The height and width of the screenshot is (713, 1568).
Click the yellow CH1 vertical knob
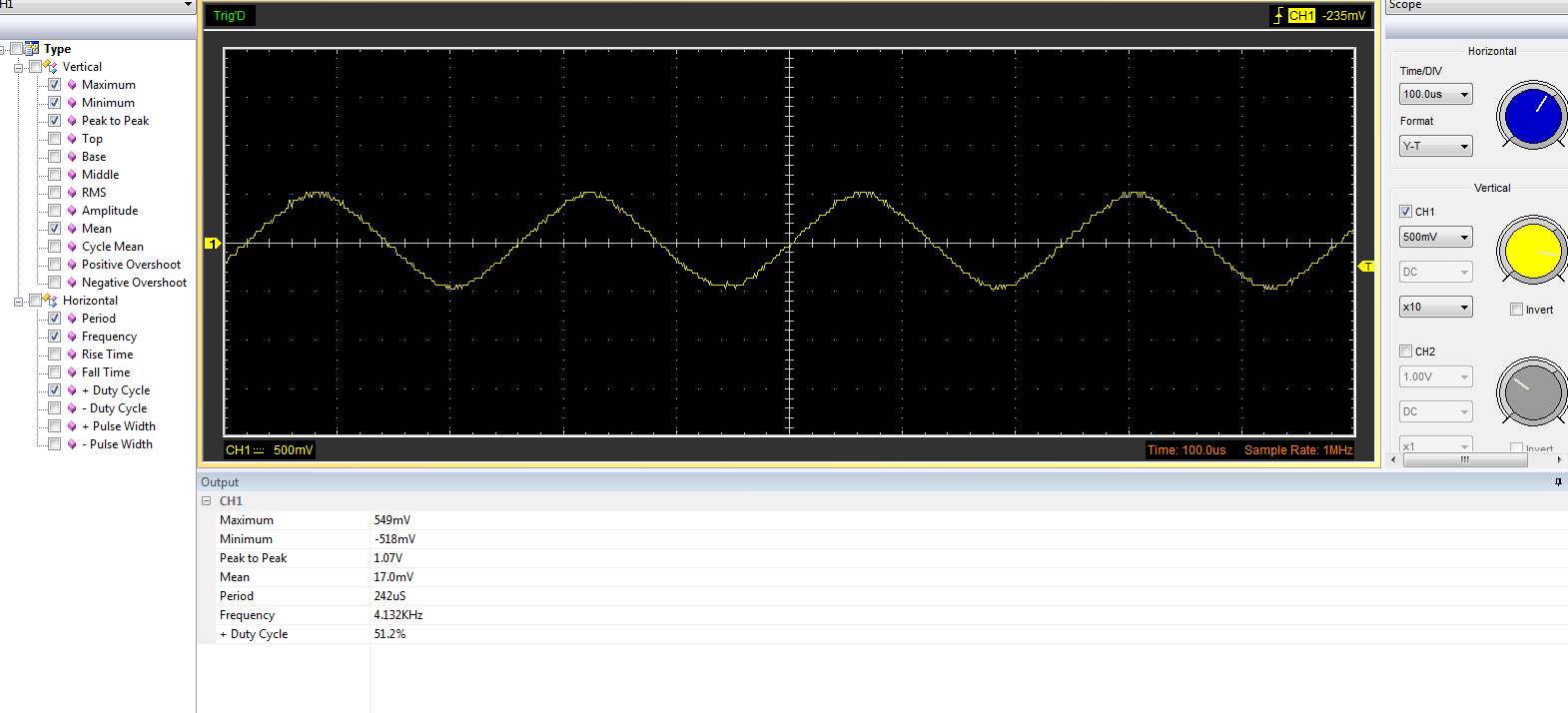tap(1532, 251)
